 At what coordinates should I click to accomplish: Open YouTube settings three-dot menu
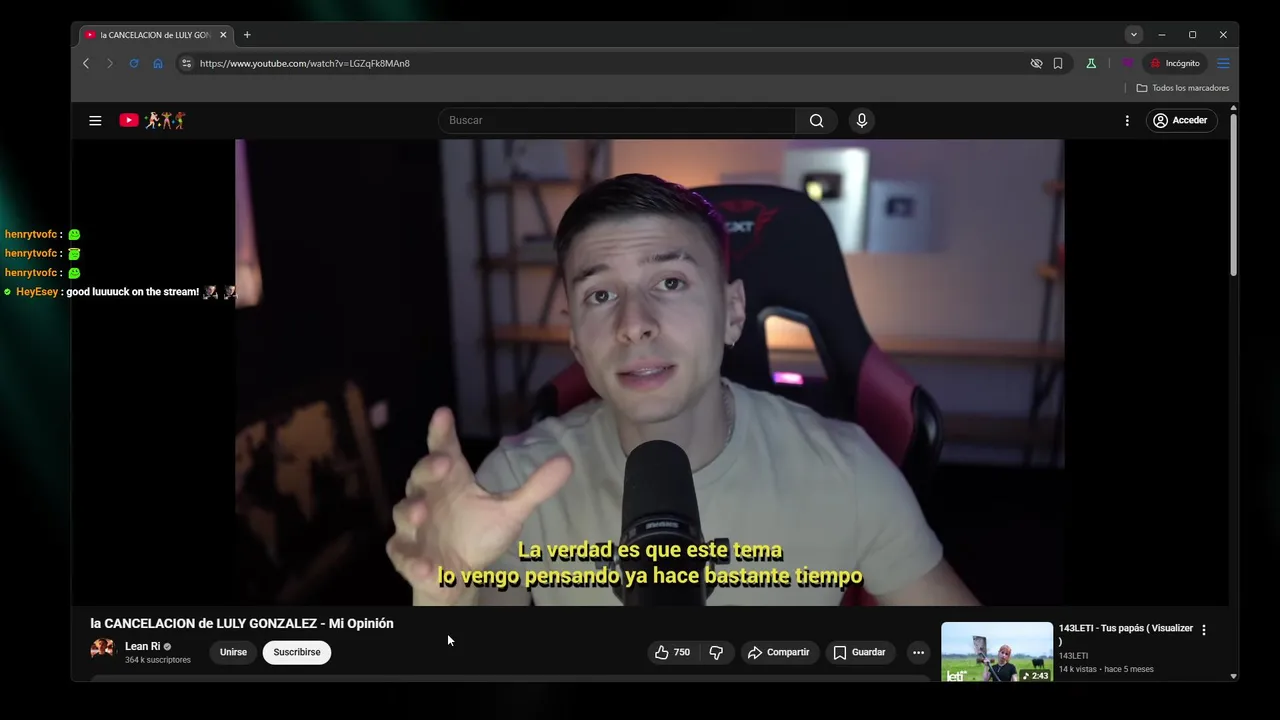(1127, 120)
